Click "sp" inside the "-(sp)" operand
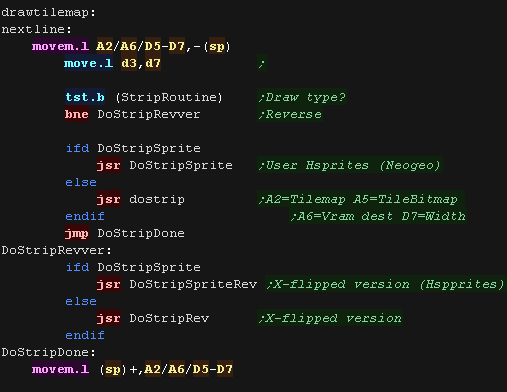This screenshot has height=392, width=507. 217,46
